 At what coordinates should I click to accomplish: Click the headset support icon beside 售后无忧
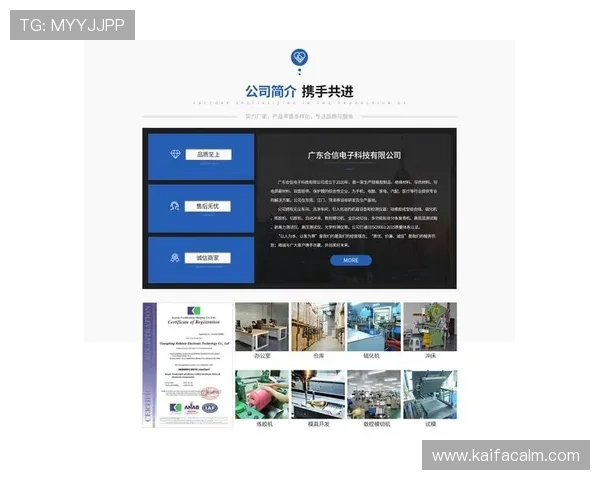174,206
